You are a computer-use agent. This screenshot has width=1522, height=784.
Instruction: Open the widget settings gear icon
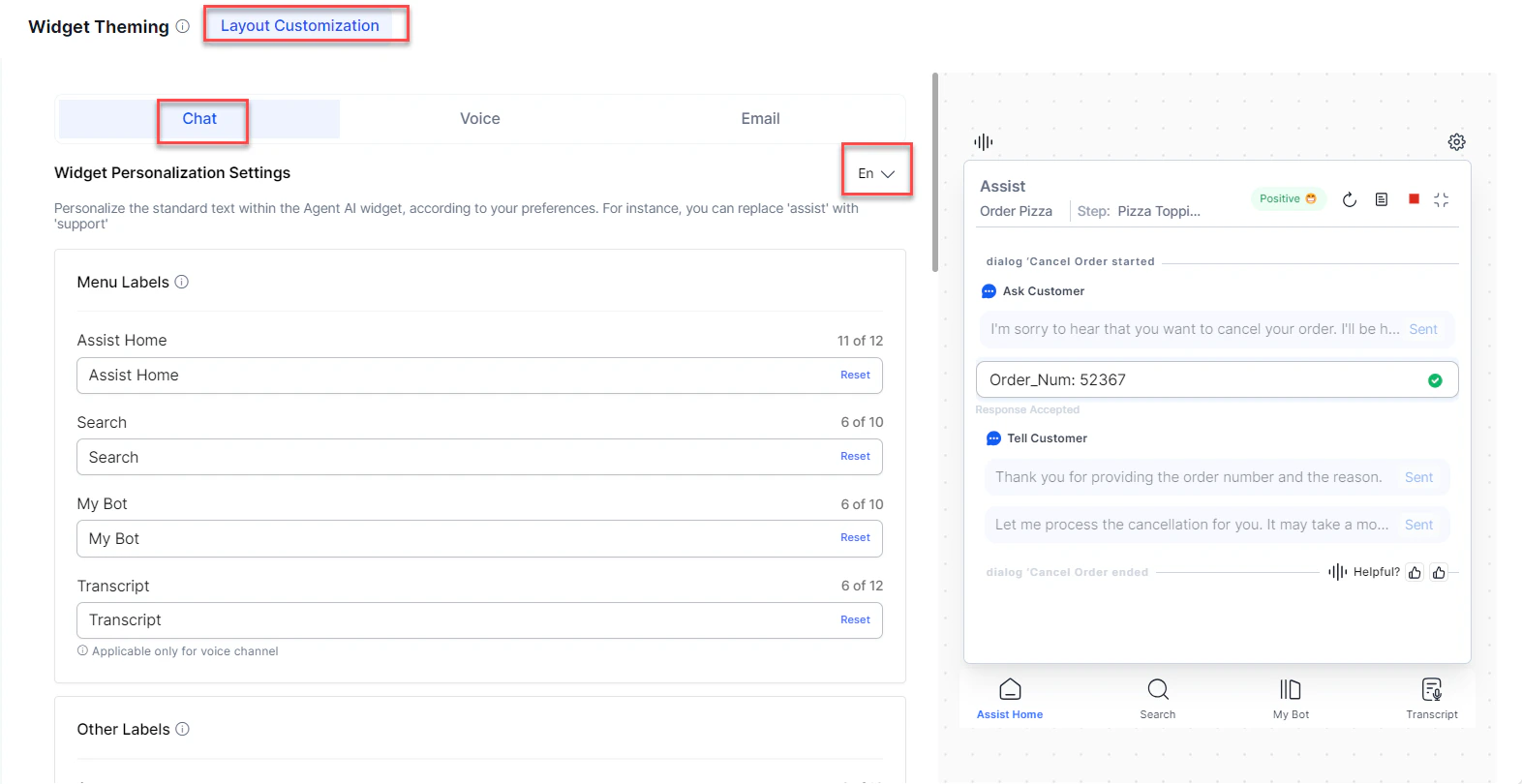click(x=1456, y=142)
